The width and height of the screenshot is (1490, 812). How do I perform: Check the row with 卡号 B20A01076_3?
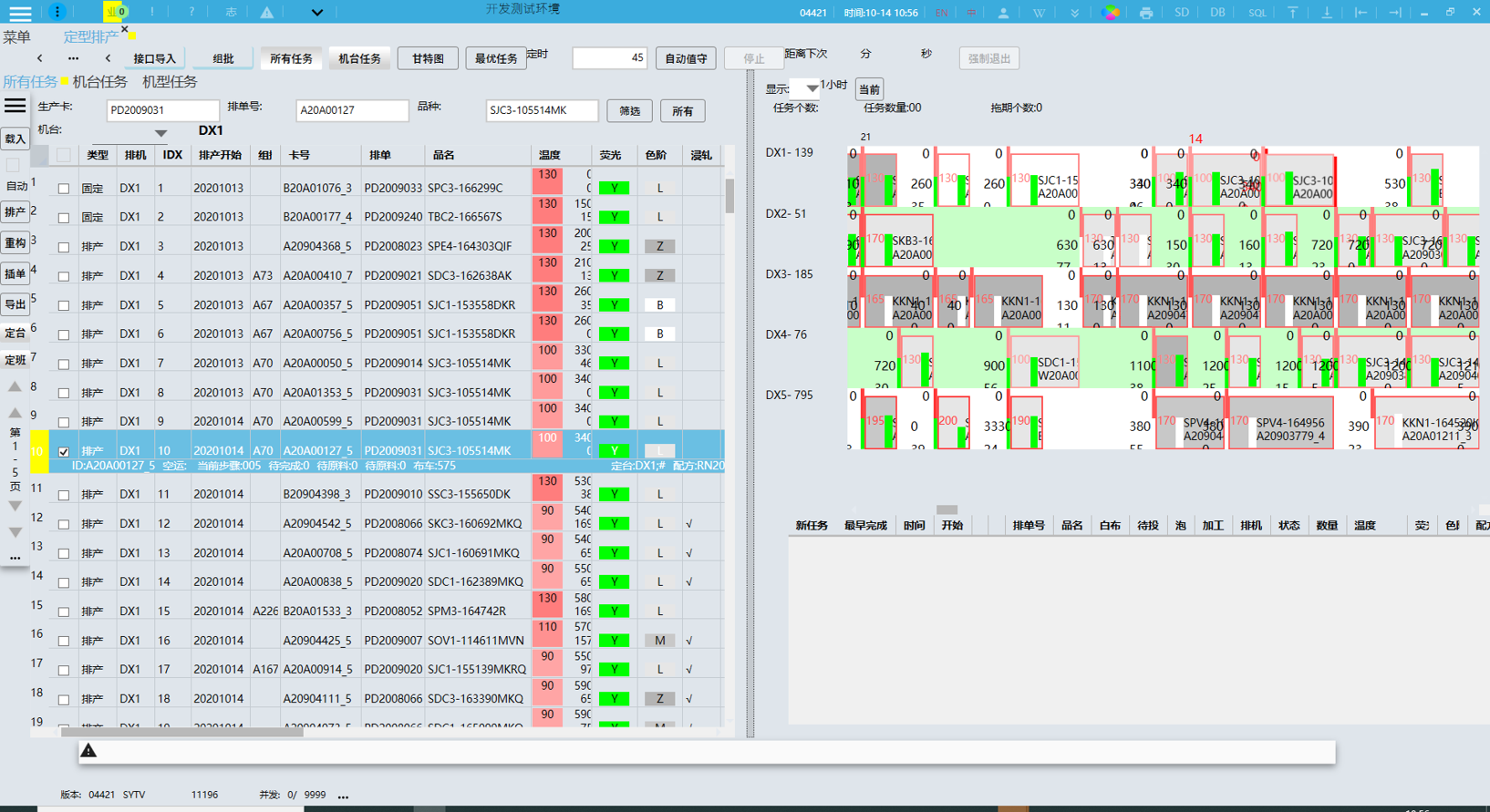point(64,189)
